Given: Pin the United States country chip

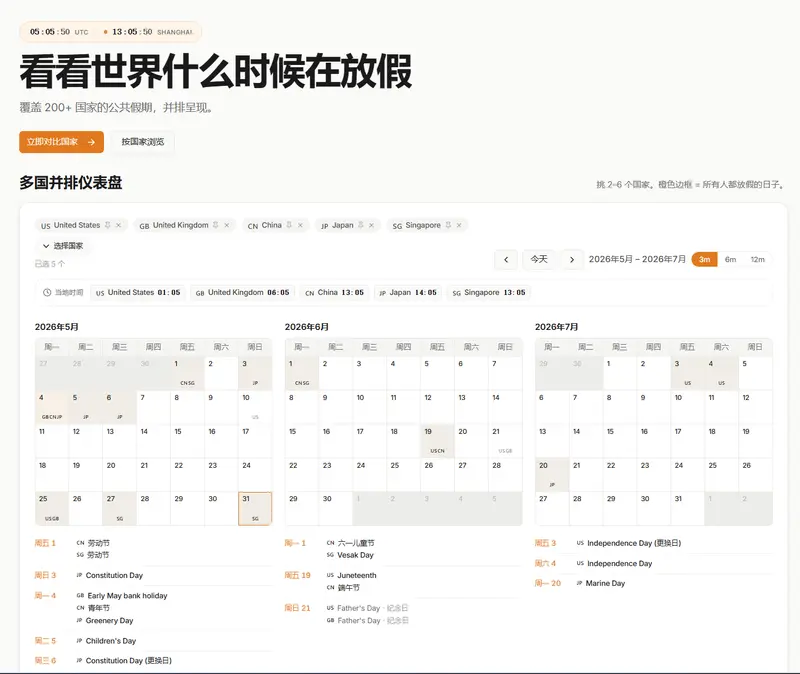Looking at the screenshot, I should [x=108, y=225].
